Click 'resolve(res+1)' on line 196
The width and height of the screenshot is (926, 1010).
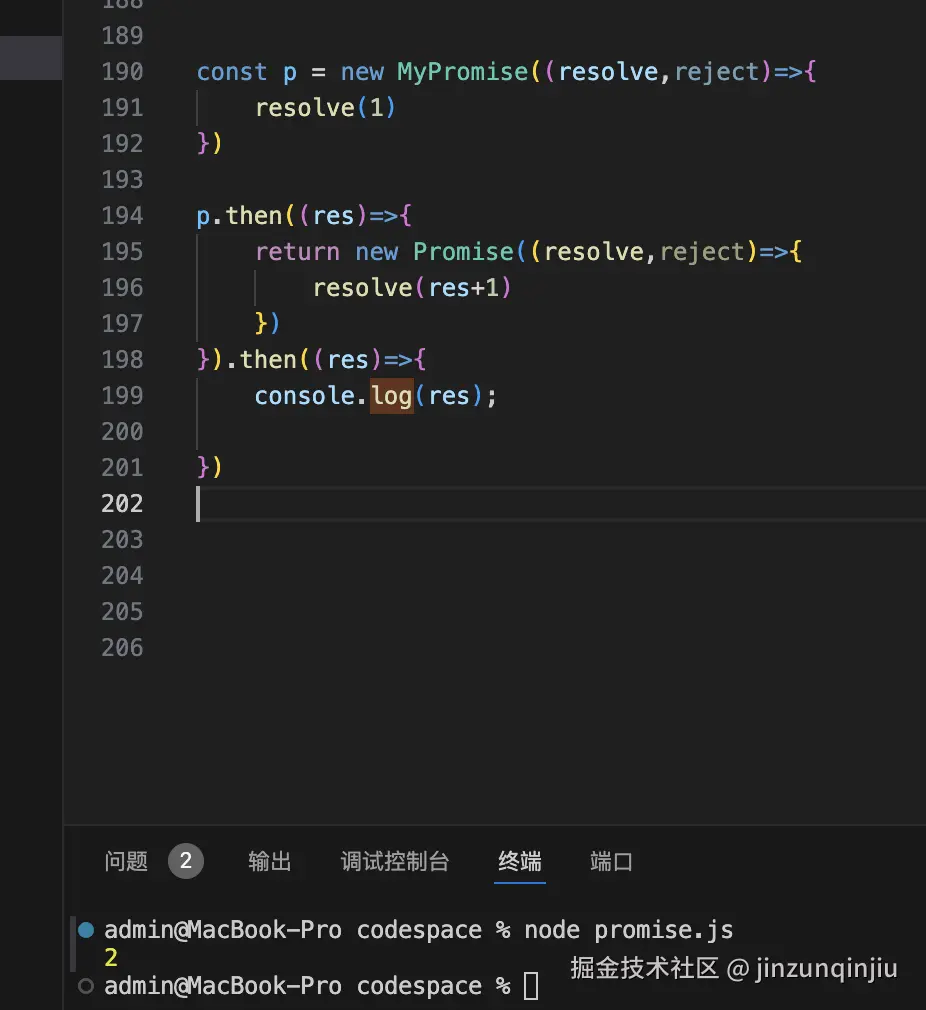412,287
